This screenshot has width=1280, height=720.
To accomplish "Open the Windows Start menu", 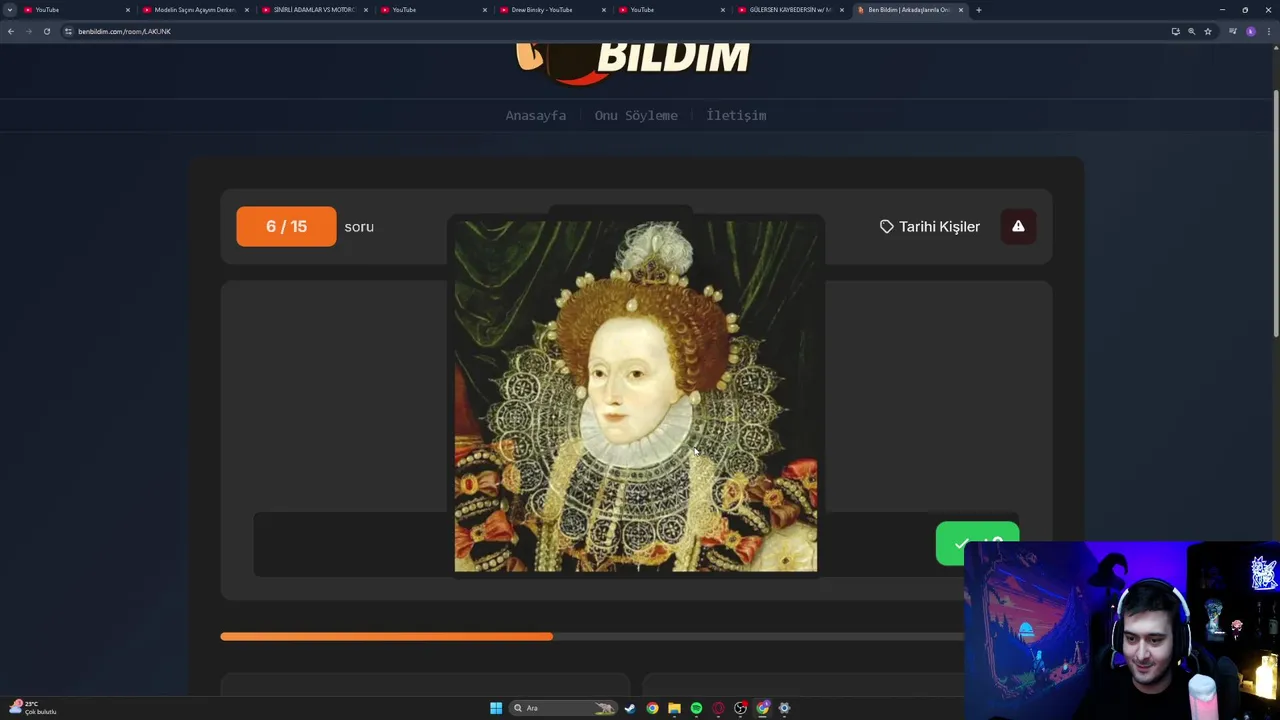I will pos(496,708).
